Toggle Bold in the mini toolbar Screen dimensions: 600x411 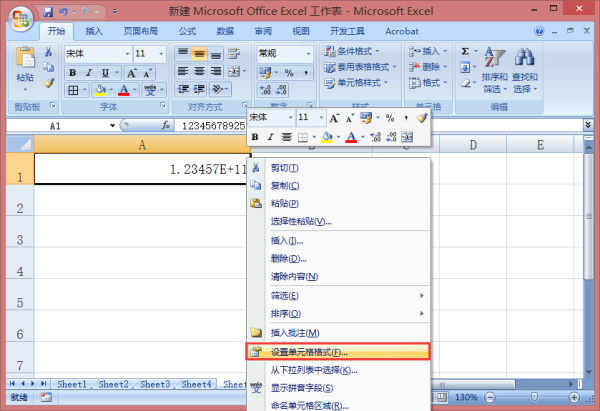pos(255,137)
